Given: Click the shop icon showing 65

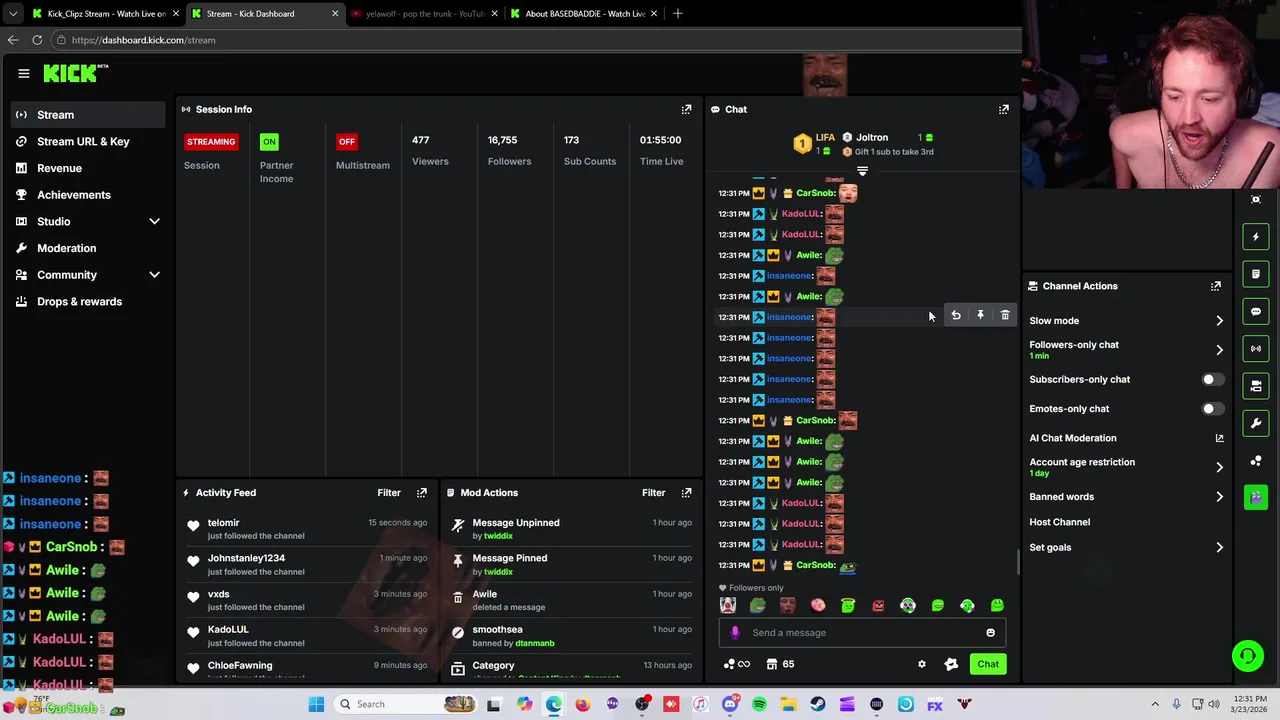Looking at the screenshot, I should pyautogui.click(x=780, y=664).
